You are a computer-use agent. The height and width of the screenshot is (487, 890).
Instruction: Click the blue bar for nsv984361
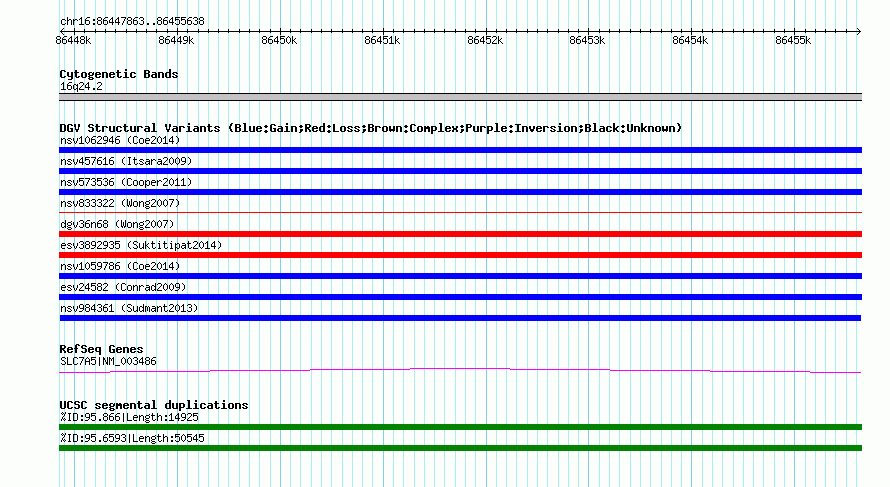click(x=460, y=318)
